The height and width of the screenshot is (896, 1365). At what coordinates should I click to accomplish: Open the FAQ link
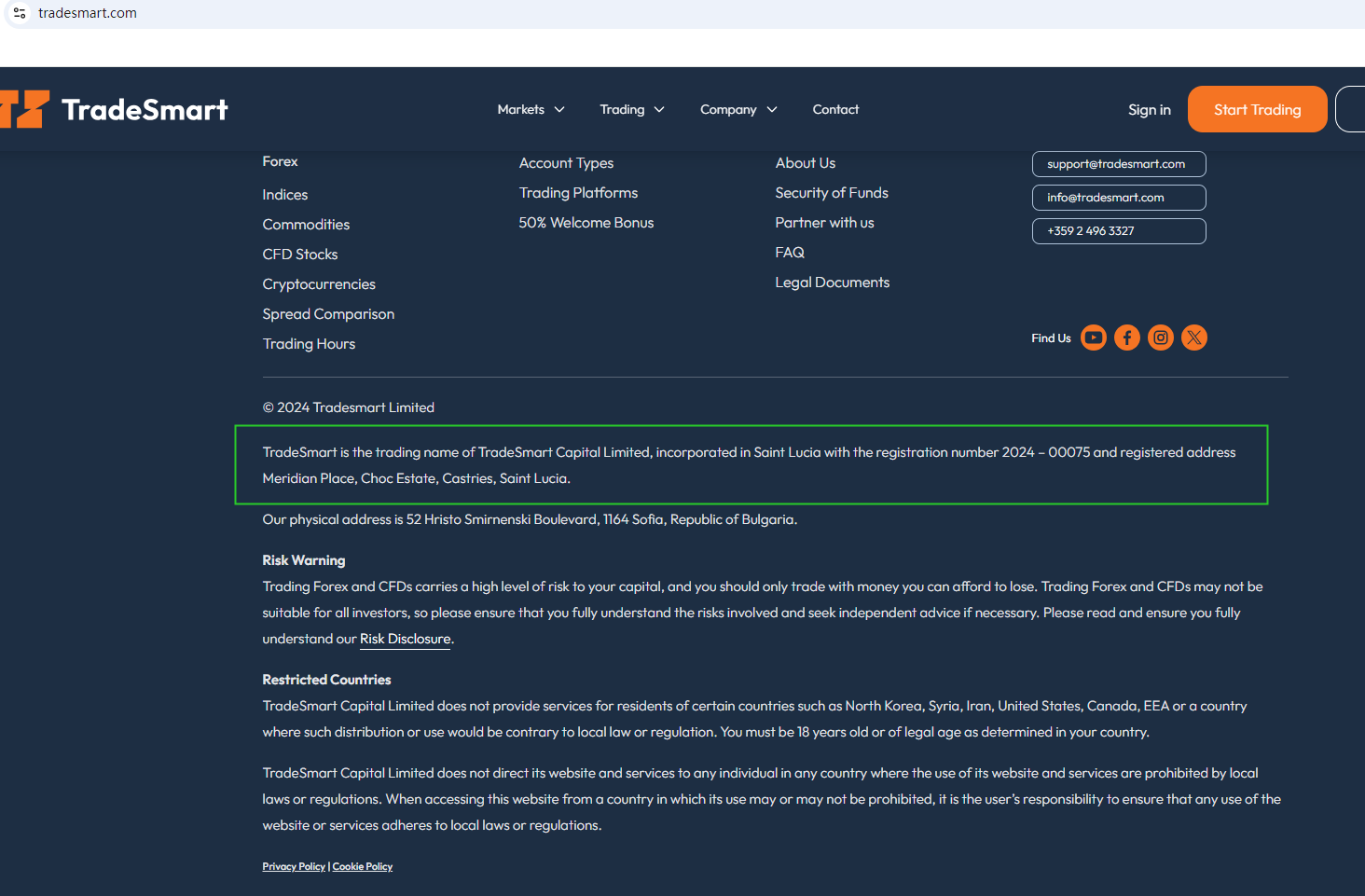tap(789, 253)
